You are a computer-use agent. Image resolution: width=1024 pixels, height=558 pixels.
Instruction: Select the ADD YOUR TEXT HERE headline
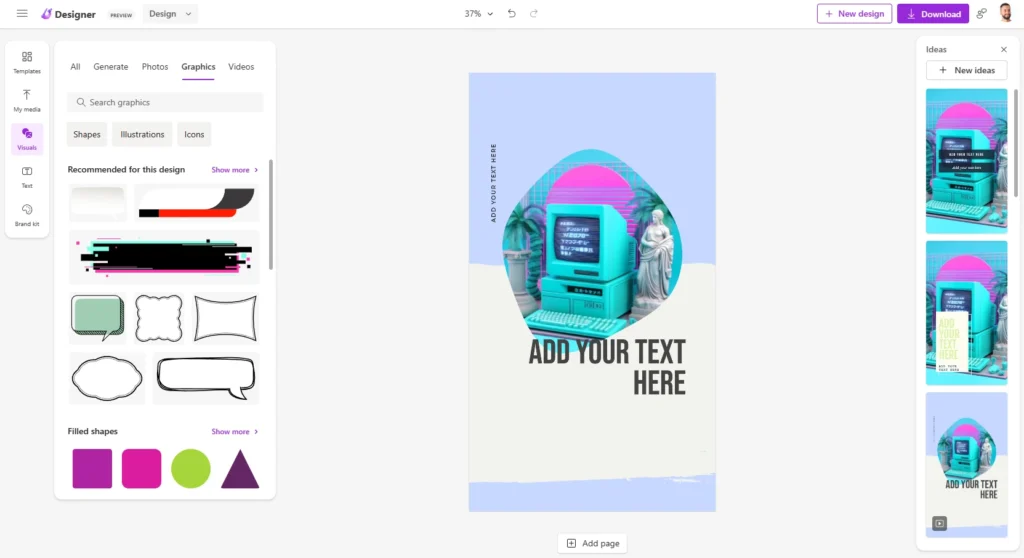click(x=607, y=367)
